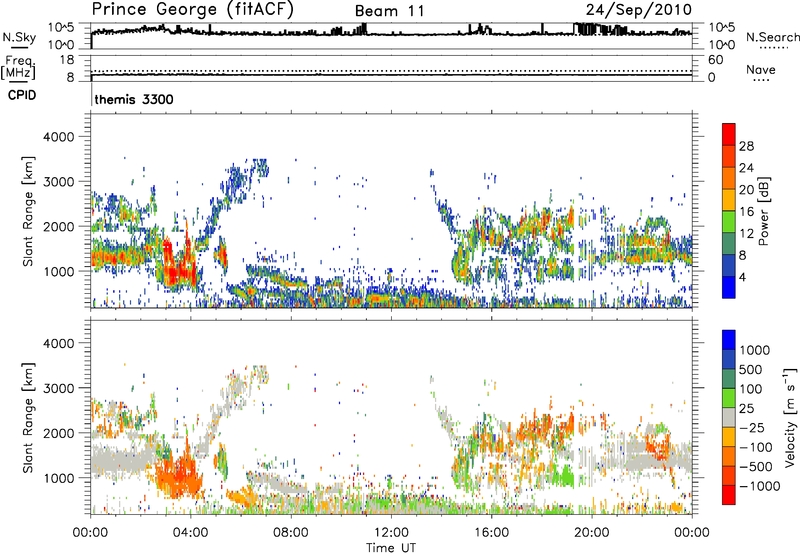The image size is (800, 554).
Task: Click the "60" Nave axis label
Action: point(715,60)
